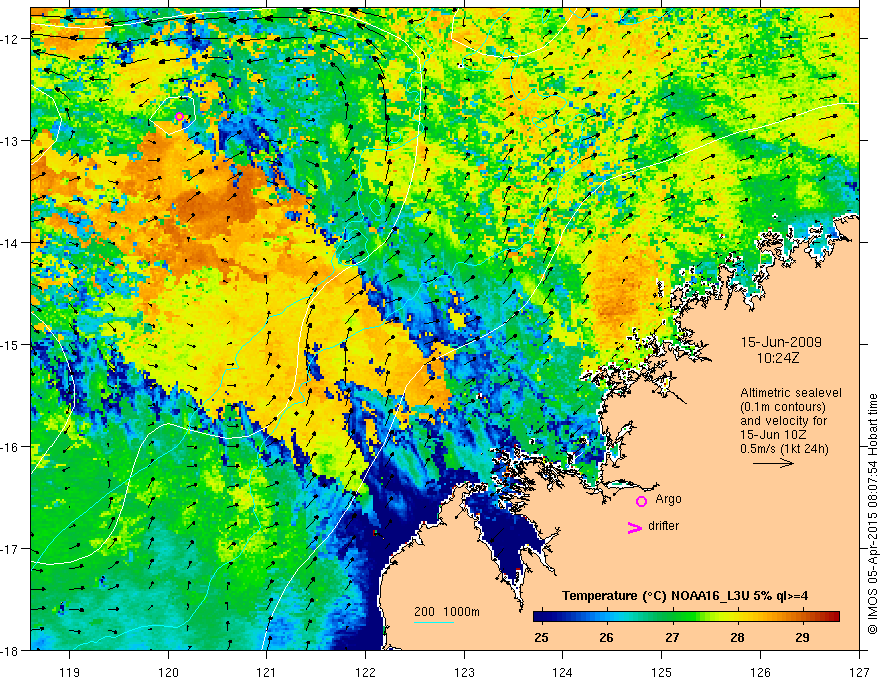Viewport: 880px width, 680px height.
Task: Click the time text 10:24Z
Action: (x=777, y=358)
